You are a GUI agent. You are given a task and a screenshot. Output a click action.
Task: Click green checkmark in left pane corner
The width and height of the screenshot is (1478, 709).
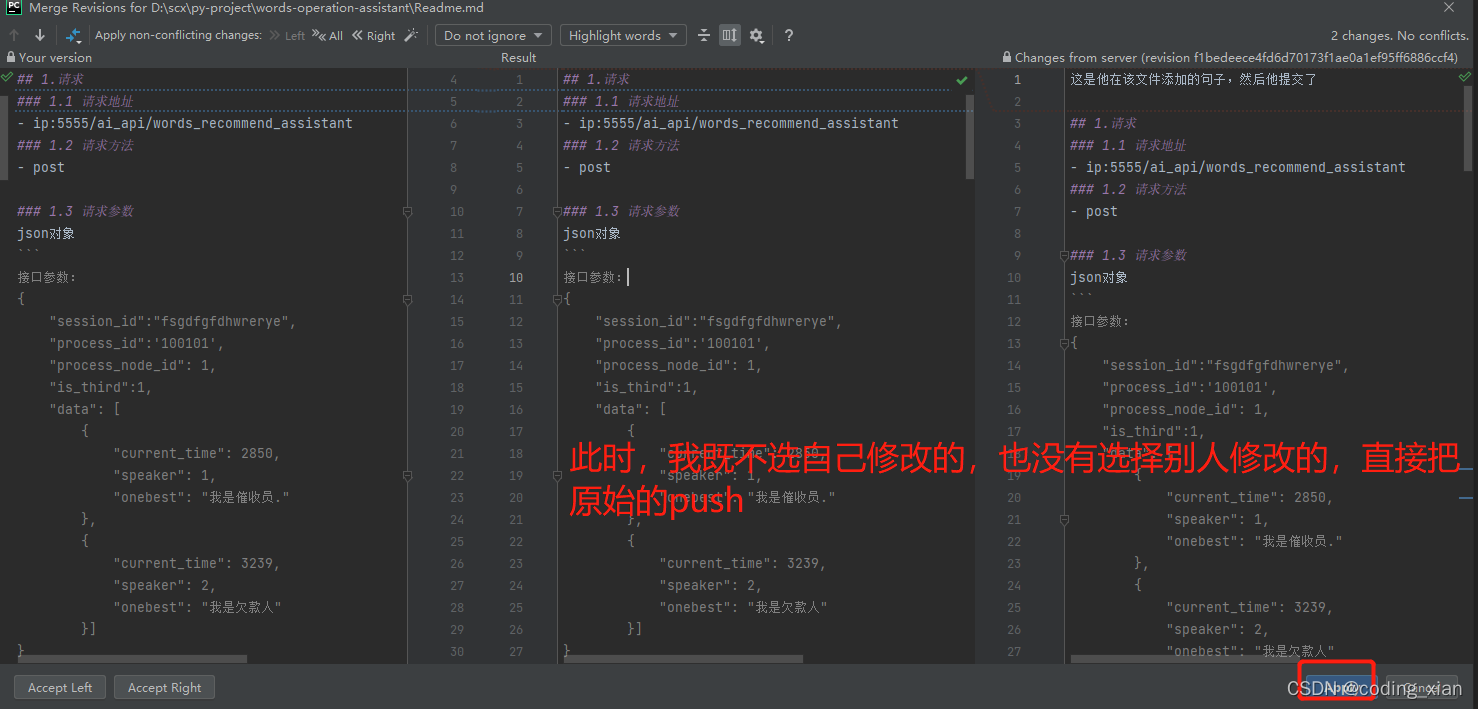[7, 77]
